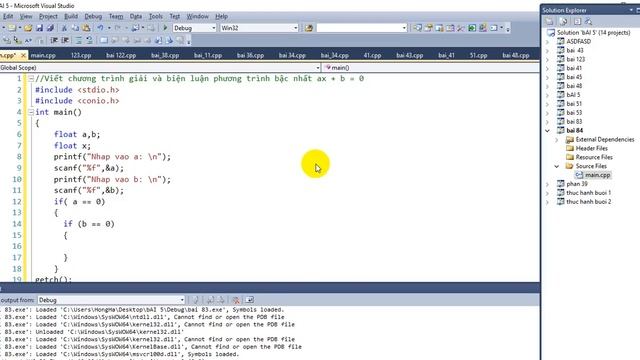Click the Toolbox icon in the toolbar

(461, 28)
